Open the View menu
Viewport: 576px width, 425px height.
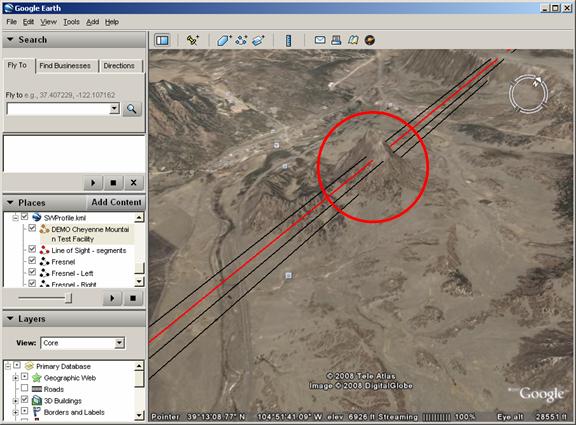(x=48, y=22)
